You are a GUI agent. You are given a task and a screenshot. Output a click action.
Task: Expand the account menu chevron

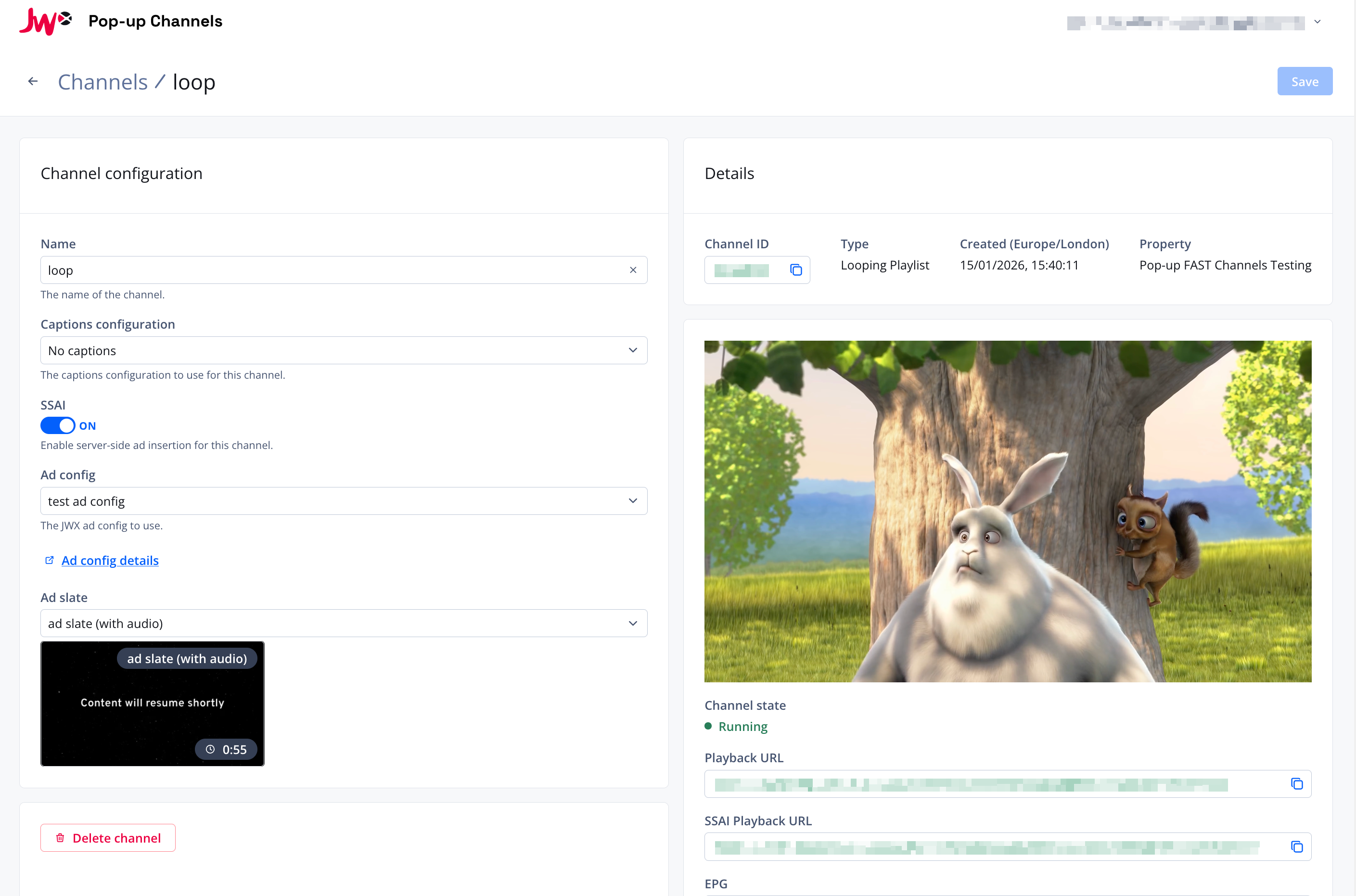click(1317, 22)
